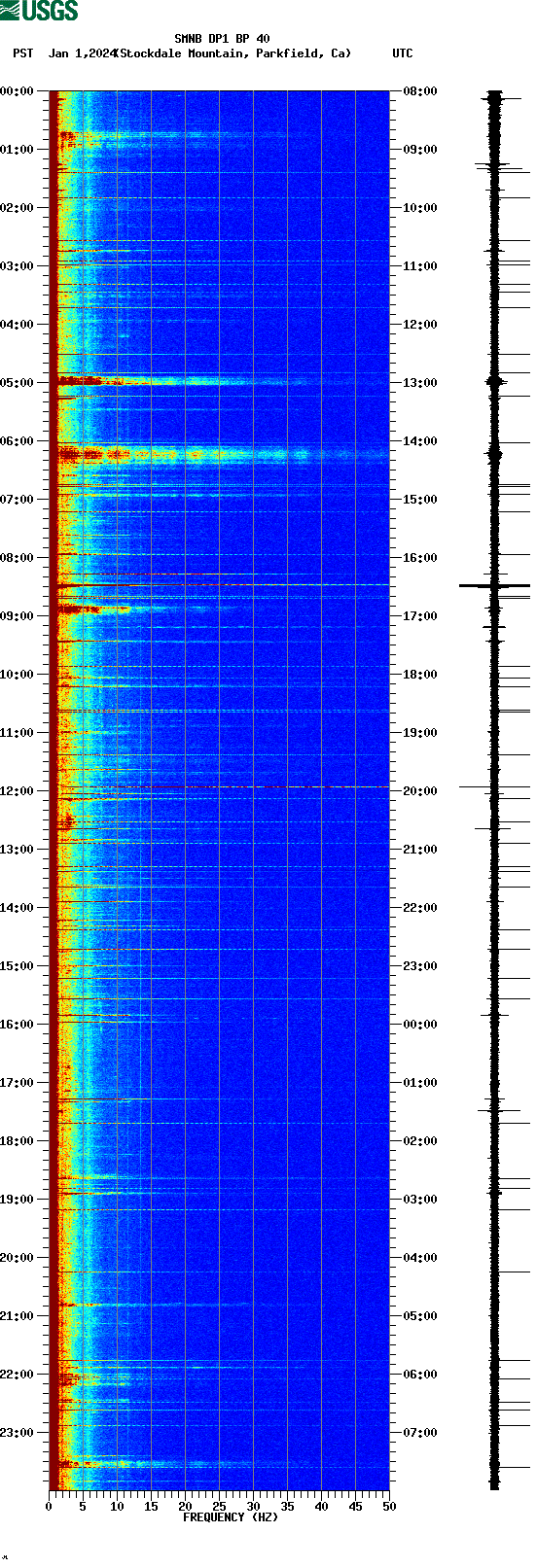Click the '16:00' UTC time label
The height and width of the screenshot is (1568, 537).
click(x=420, y=558)
